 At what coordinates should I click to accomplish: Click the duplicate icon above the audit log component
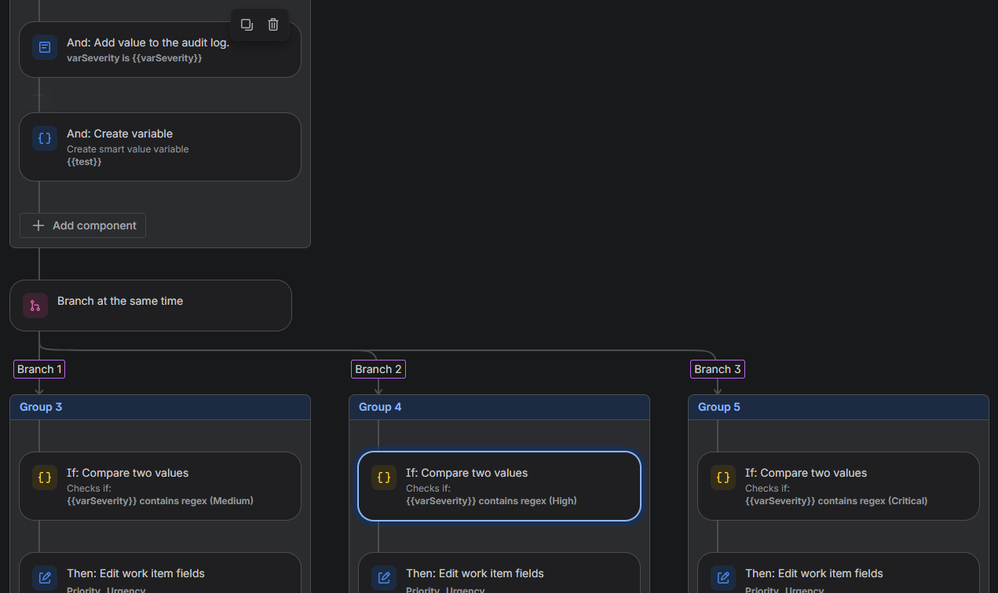click(246, 24)
